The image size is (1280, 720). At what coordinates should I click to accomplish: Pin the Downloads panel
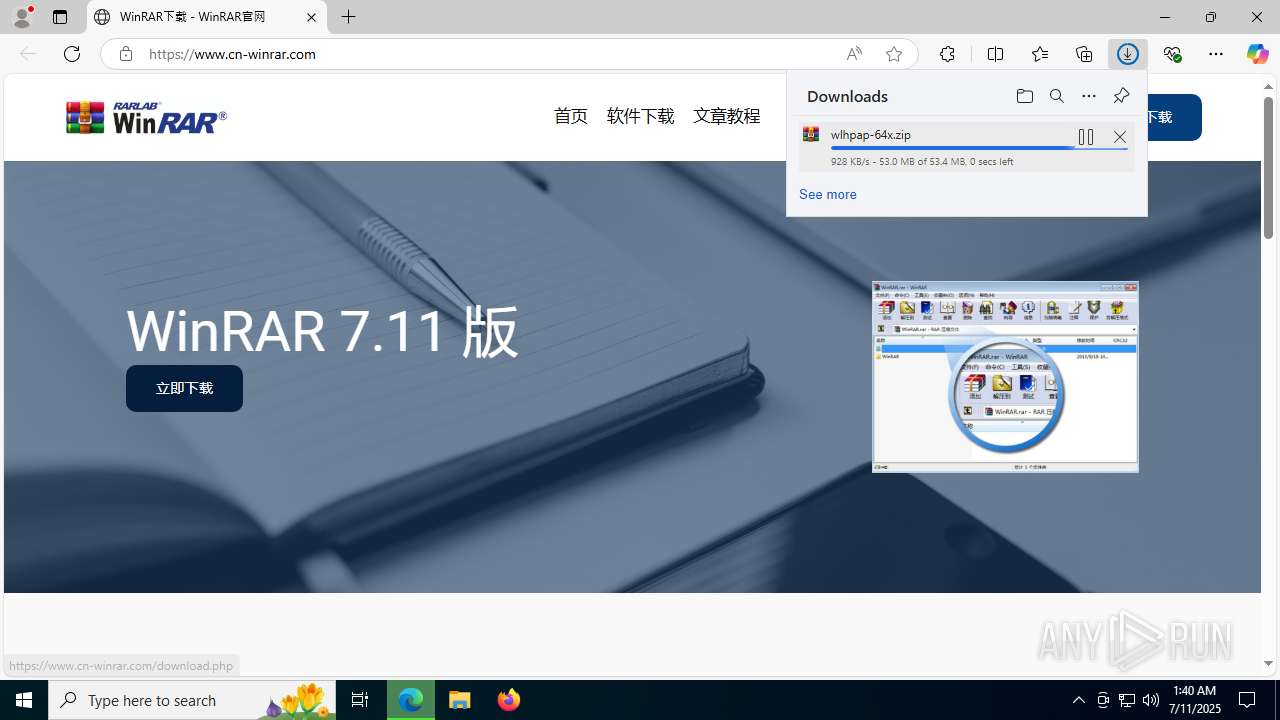pos(1121,96)
